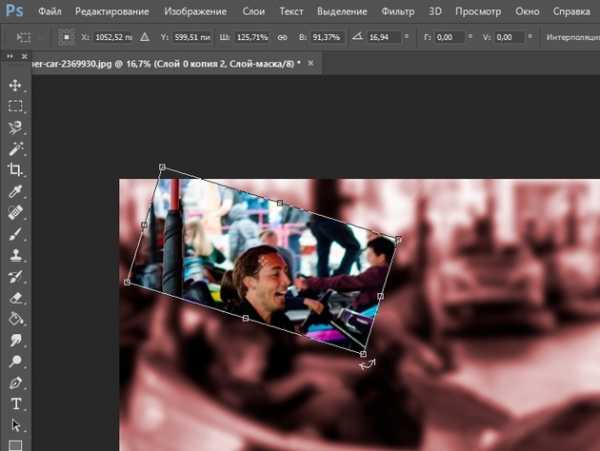600x451 pixels.
Task: Click the left-middle transform handle
Action: click(144, 225)
